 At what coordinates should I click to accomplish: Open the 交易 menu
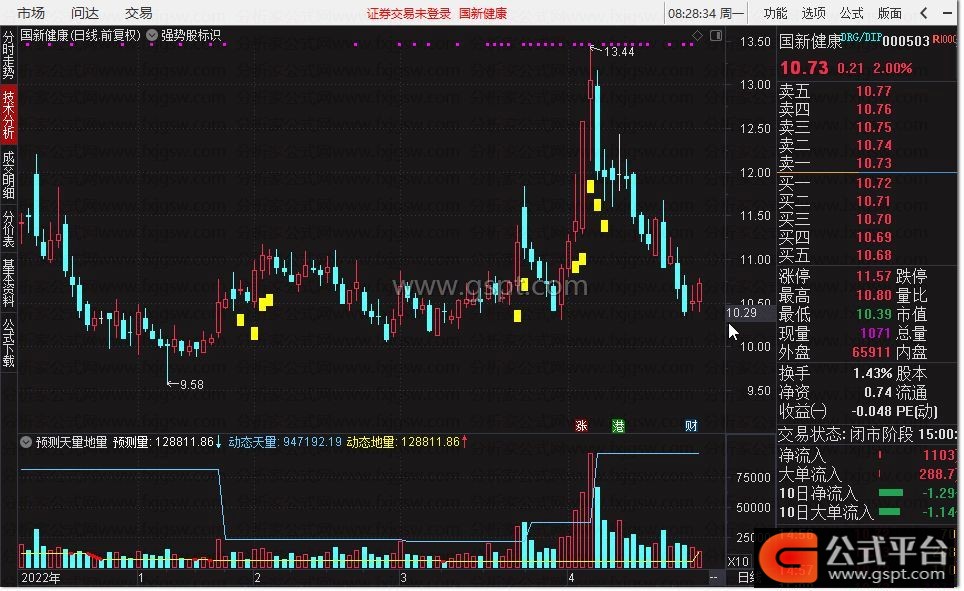pos(138,13)
